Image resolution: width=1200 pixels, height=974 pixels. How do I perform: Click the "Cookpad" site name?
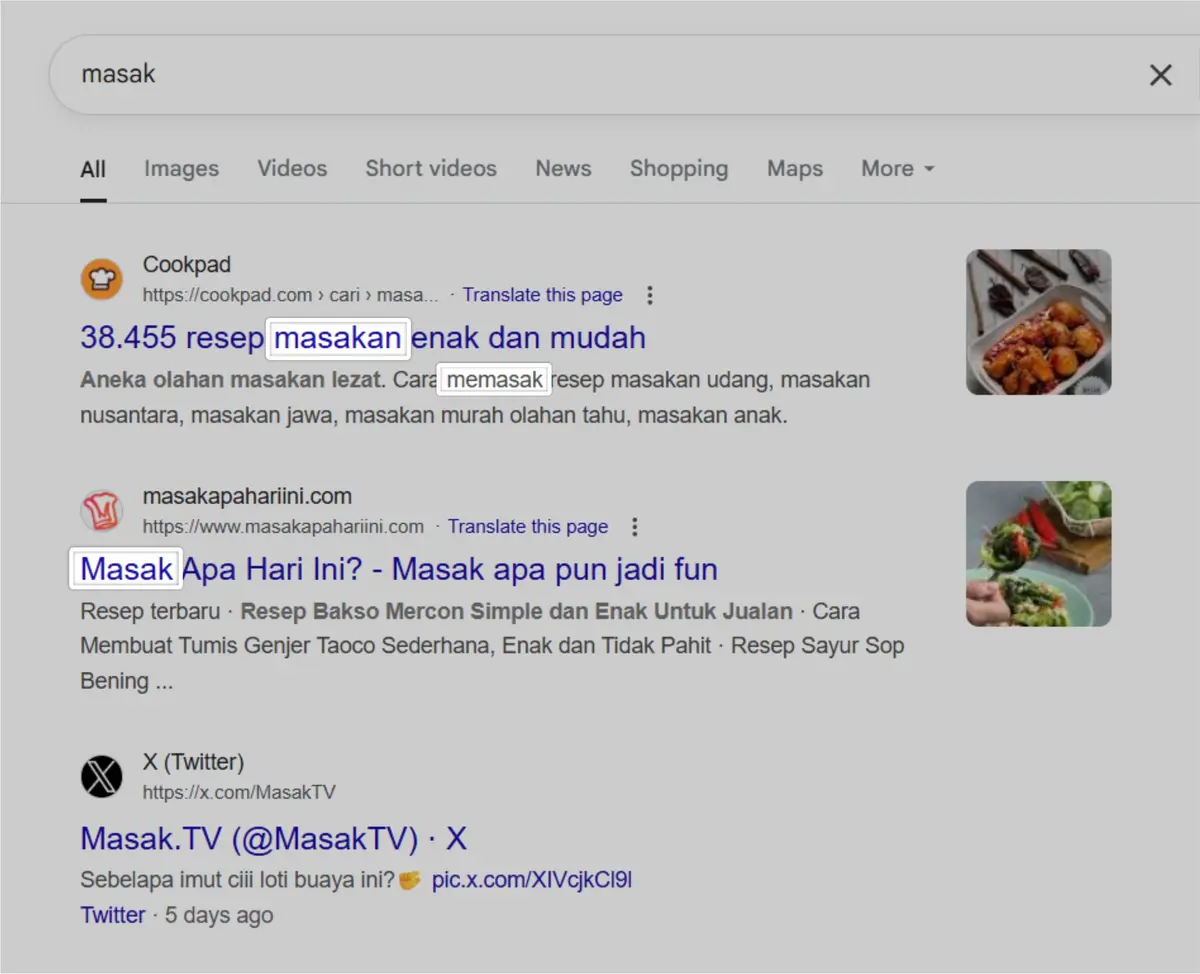click(187, 265)
